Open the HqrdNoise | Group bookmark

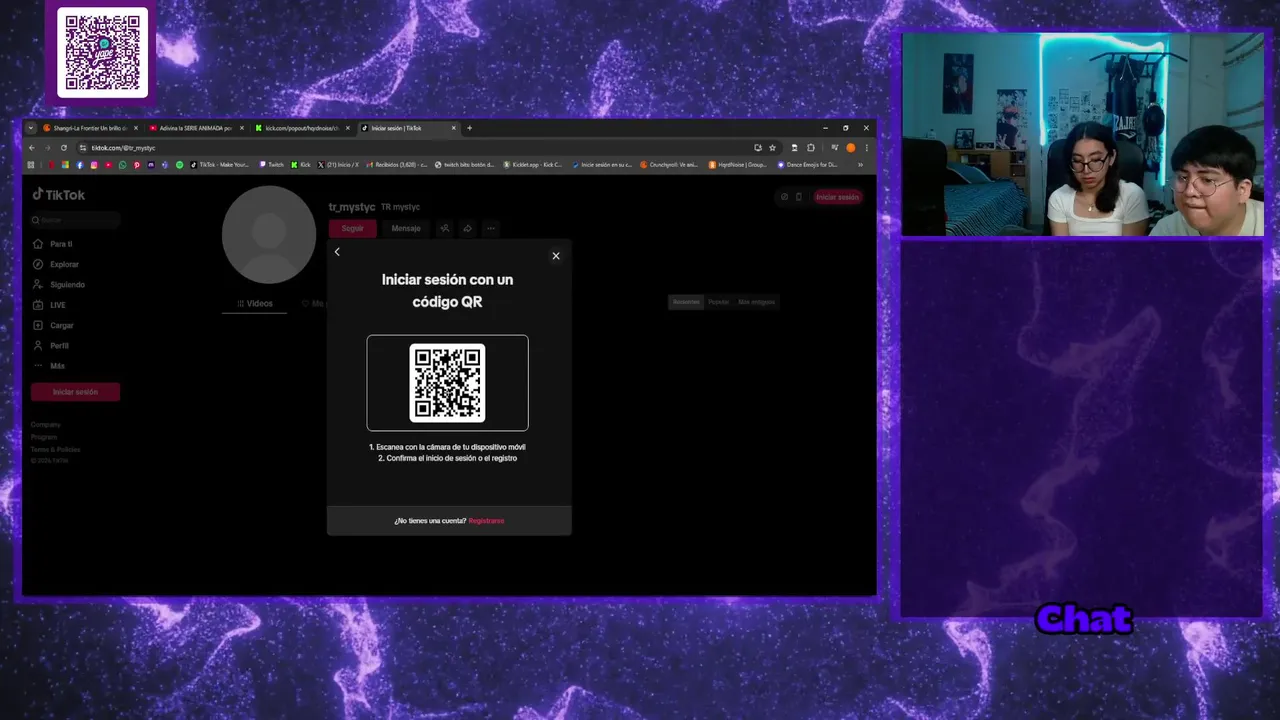[737, 165]
